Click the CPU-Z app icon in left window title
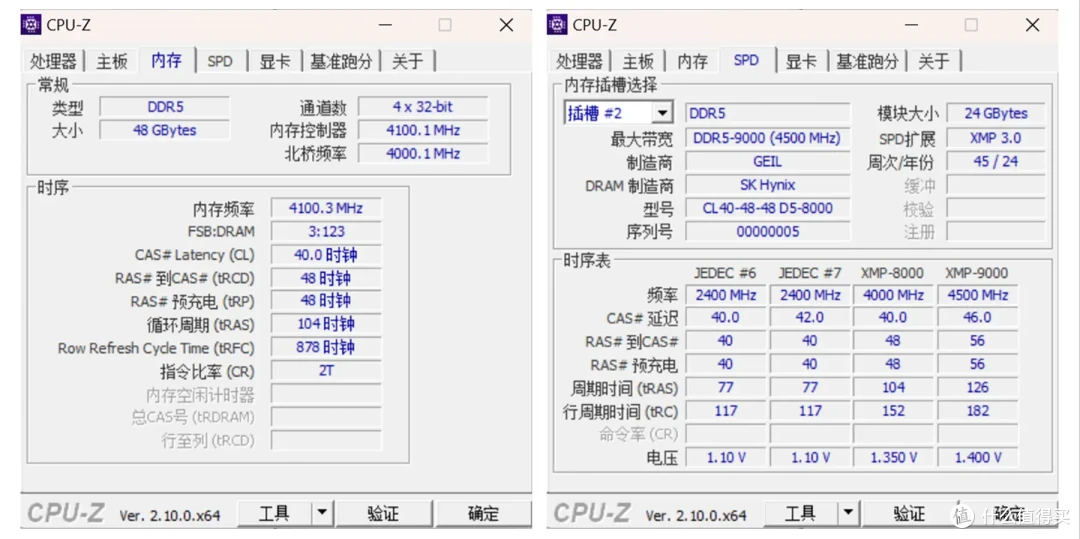 [31, 25]
